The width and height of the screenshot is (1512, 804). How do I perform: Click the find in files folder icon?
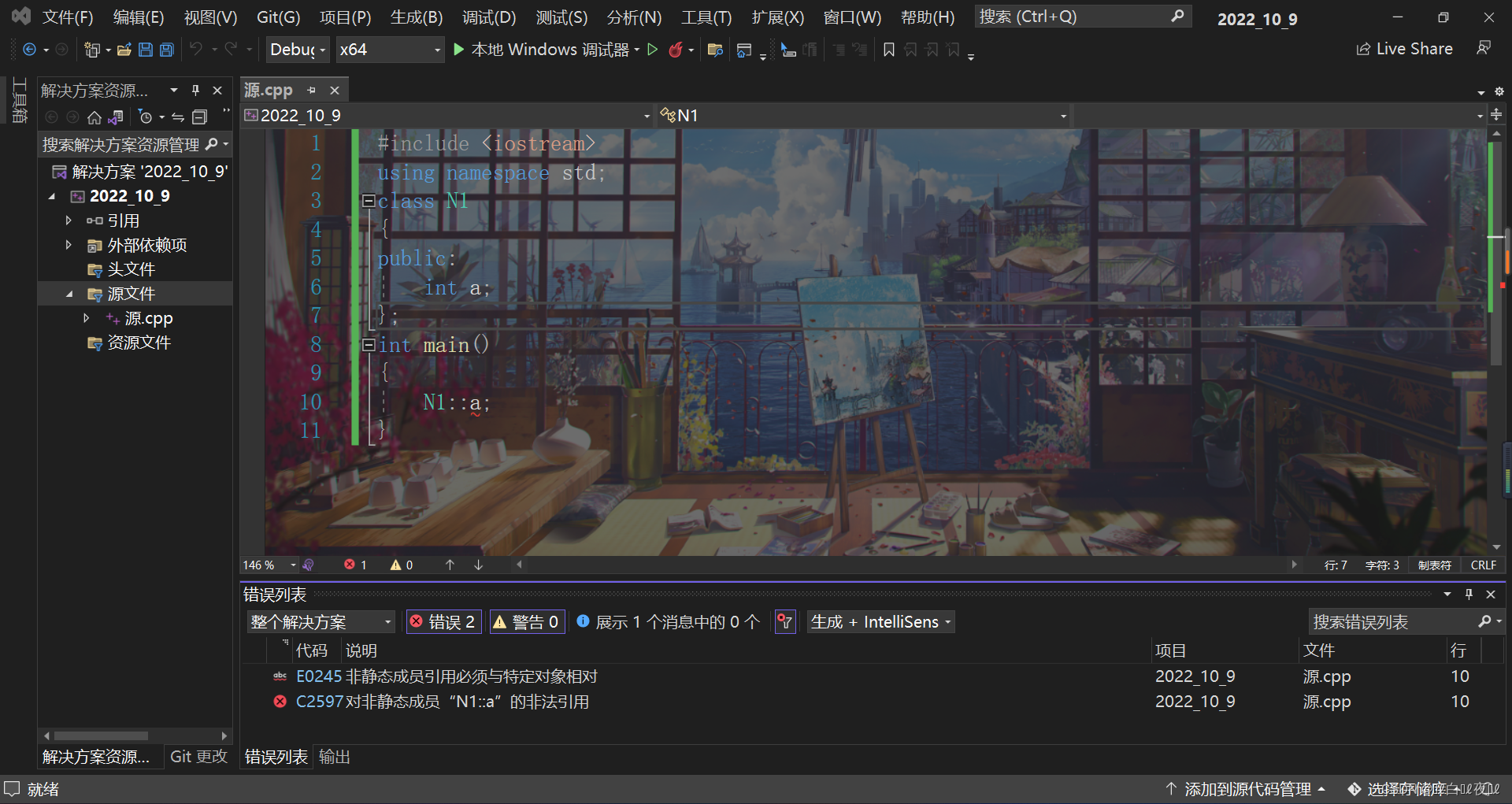click(715, 50)
